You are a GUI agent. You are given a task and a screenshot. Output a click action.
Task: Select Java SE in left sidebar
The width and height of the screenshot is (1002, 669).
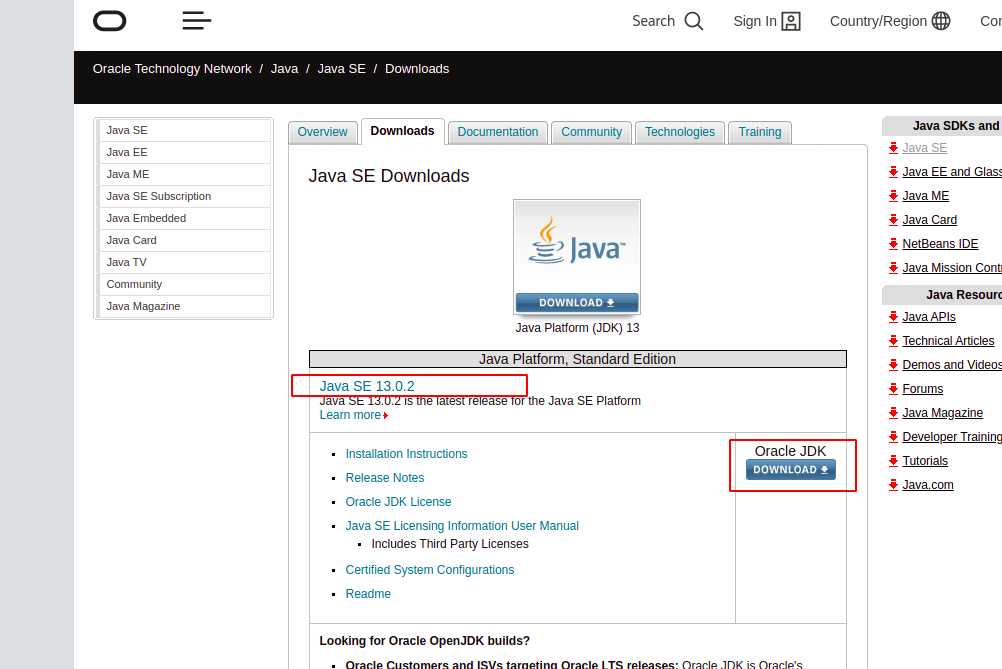pyautogui.click(x=185, y=130)
